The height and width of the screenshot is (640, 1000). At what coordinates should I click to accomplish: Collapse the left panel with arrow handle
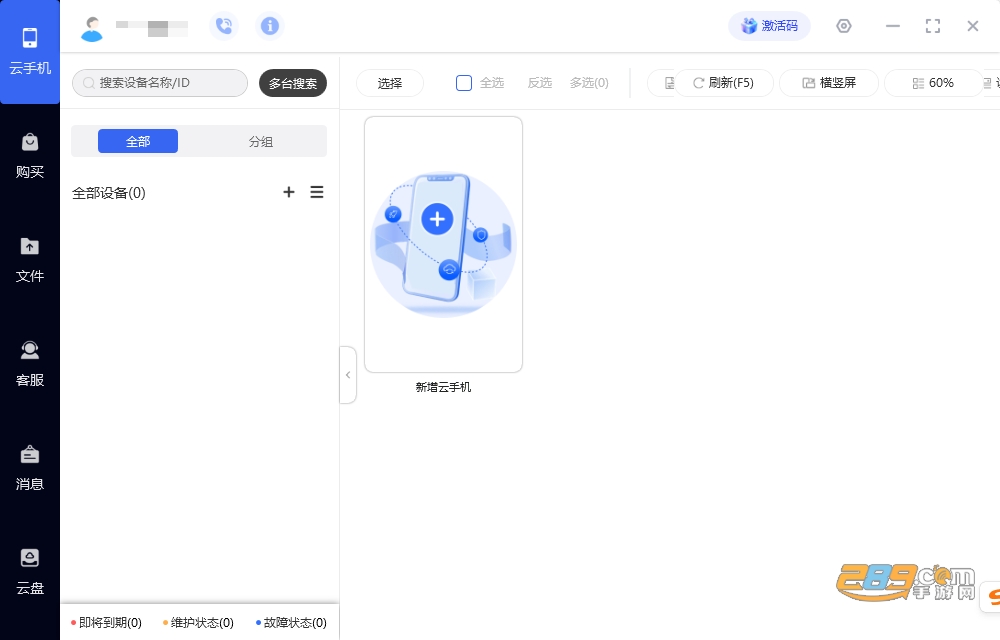click(x=348, y=375)
